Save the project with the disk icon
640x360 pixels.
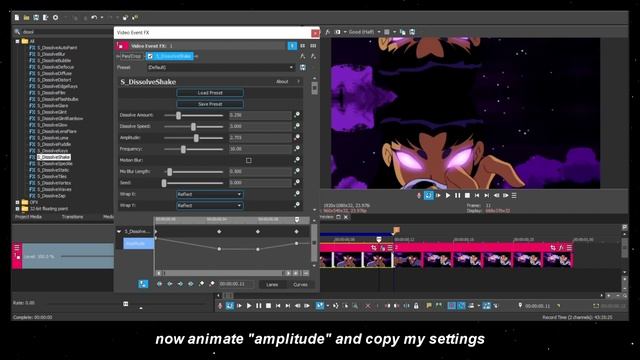pos(36,18)
